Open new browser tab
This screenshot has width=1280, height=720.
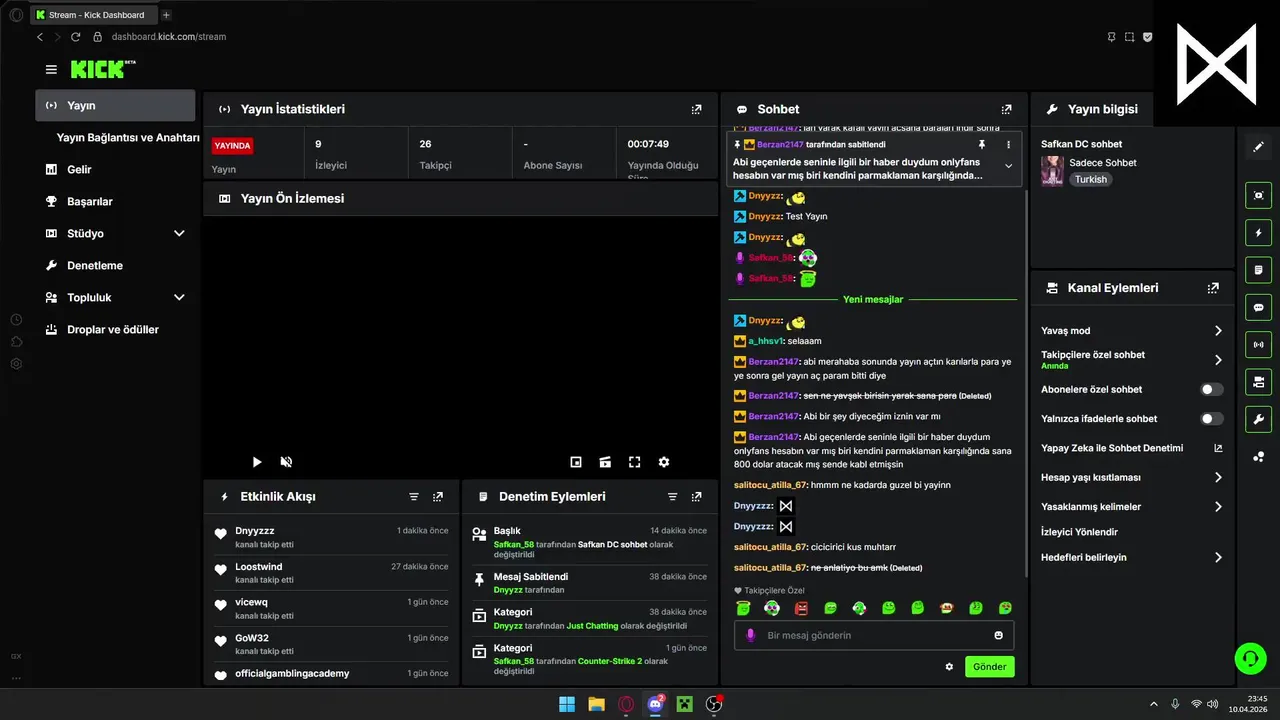tap(166, 15)
